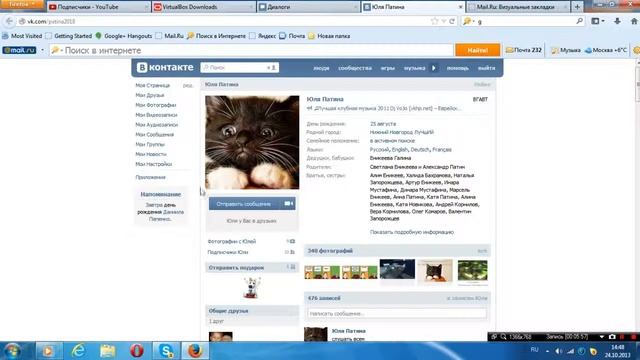Open the Firefox downloads arrow icon
The height and width of the screenshot is (360, 640).
(x=617, y=21)
